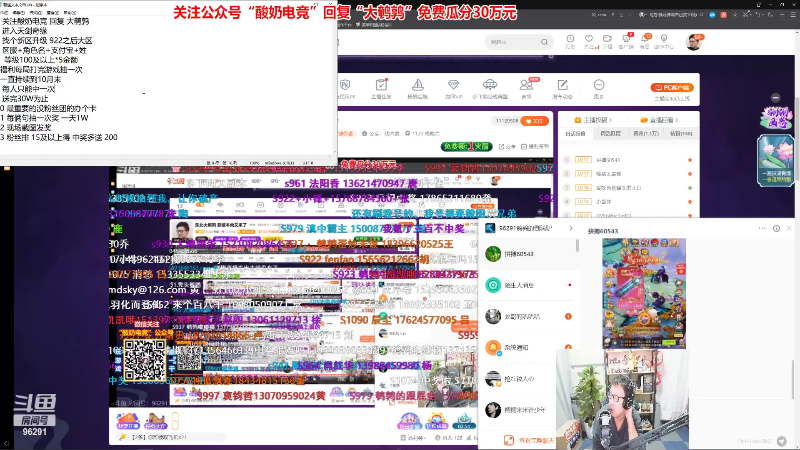Click the green free-fire badge button

466,146
